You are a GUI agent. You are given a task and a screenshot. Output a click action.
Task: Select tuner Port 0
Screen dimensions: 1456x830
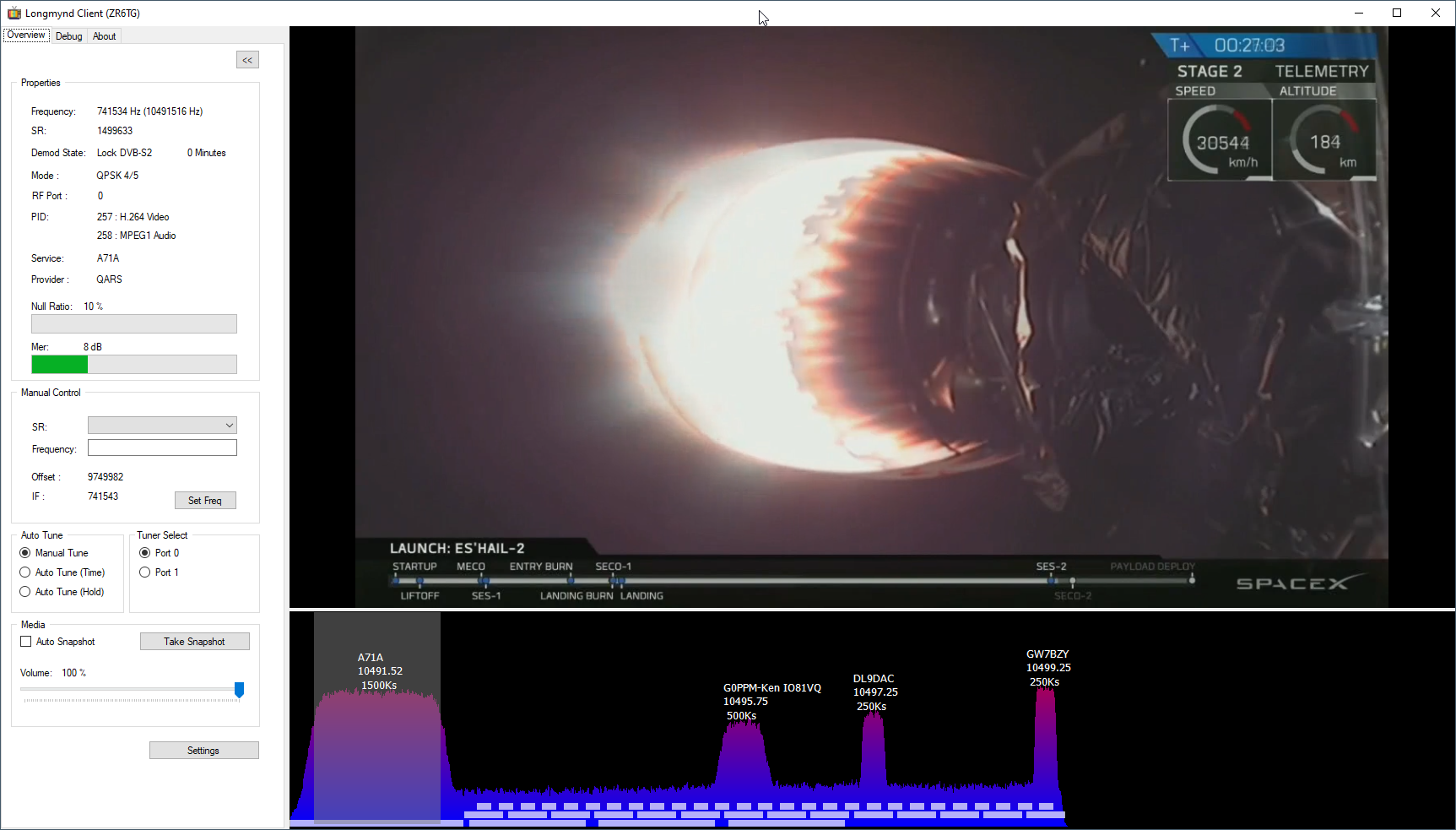(x=145, y=553)
